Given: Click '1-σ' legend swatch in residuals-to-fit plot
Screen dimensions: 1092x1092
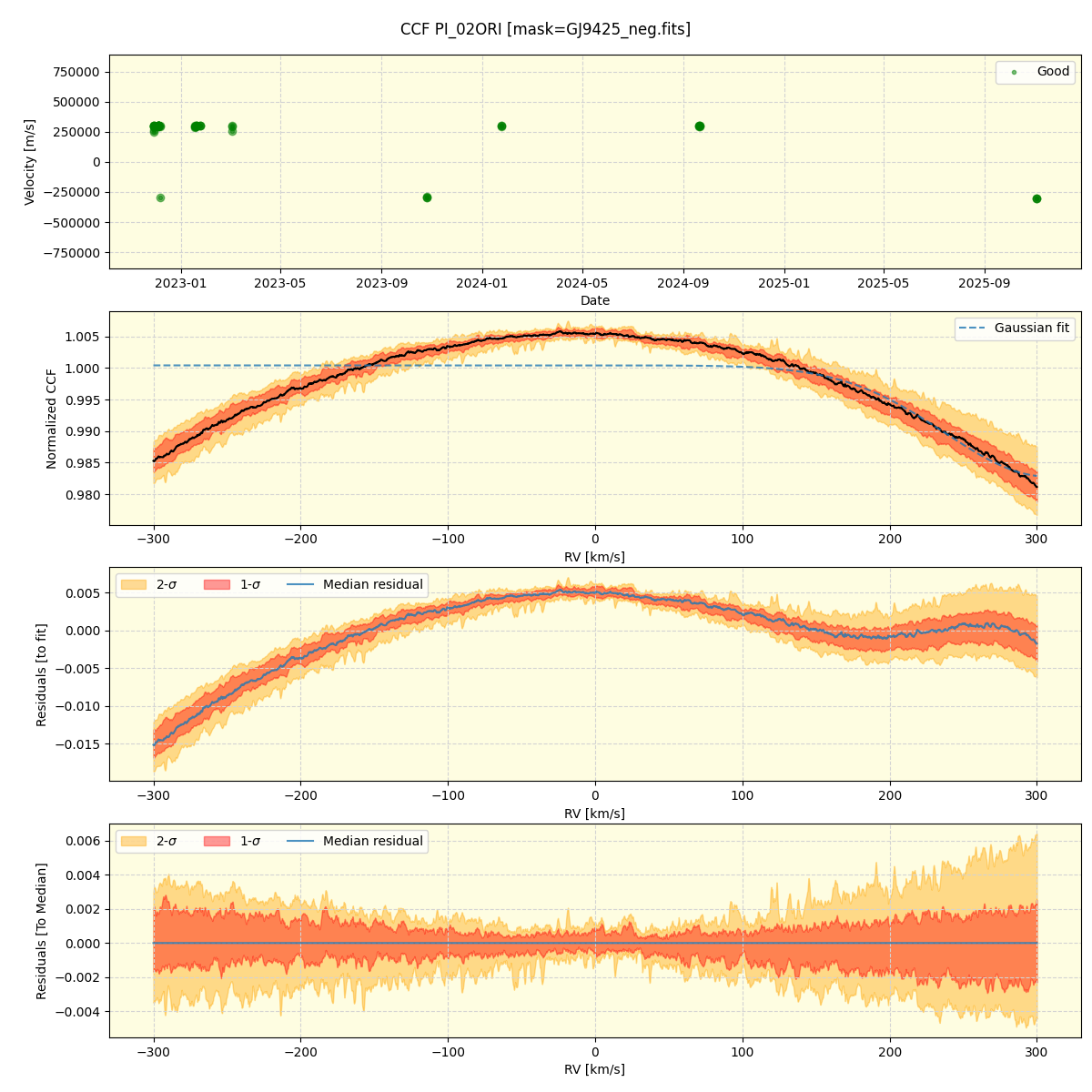Looking at the screenshot, I should 217,584.
